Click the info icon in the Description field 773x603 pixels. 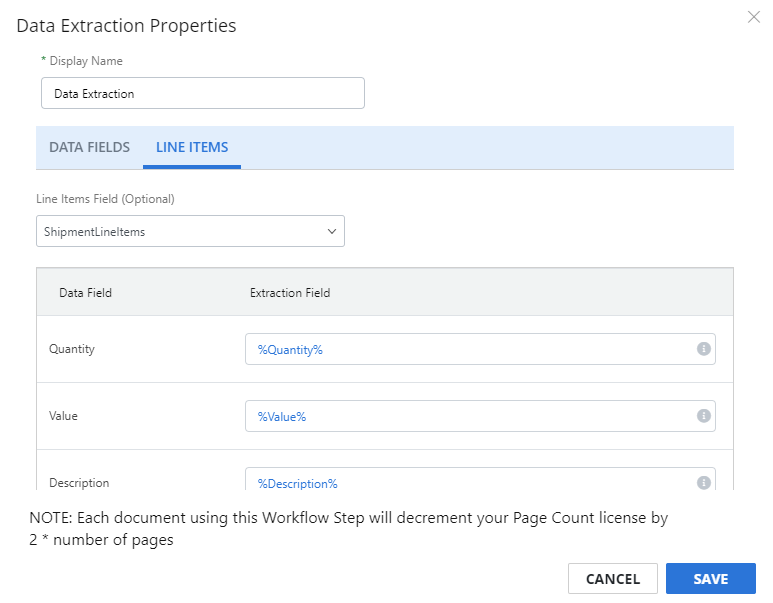click(703, 483)
